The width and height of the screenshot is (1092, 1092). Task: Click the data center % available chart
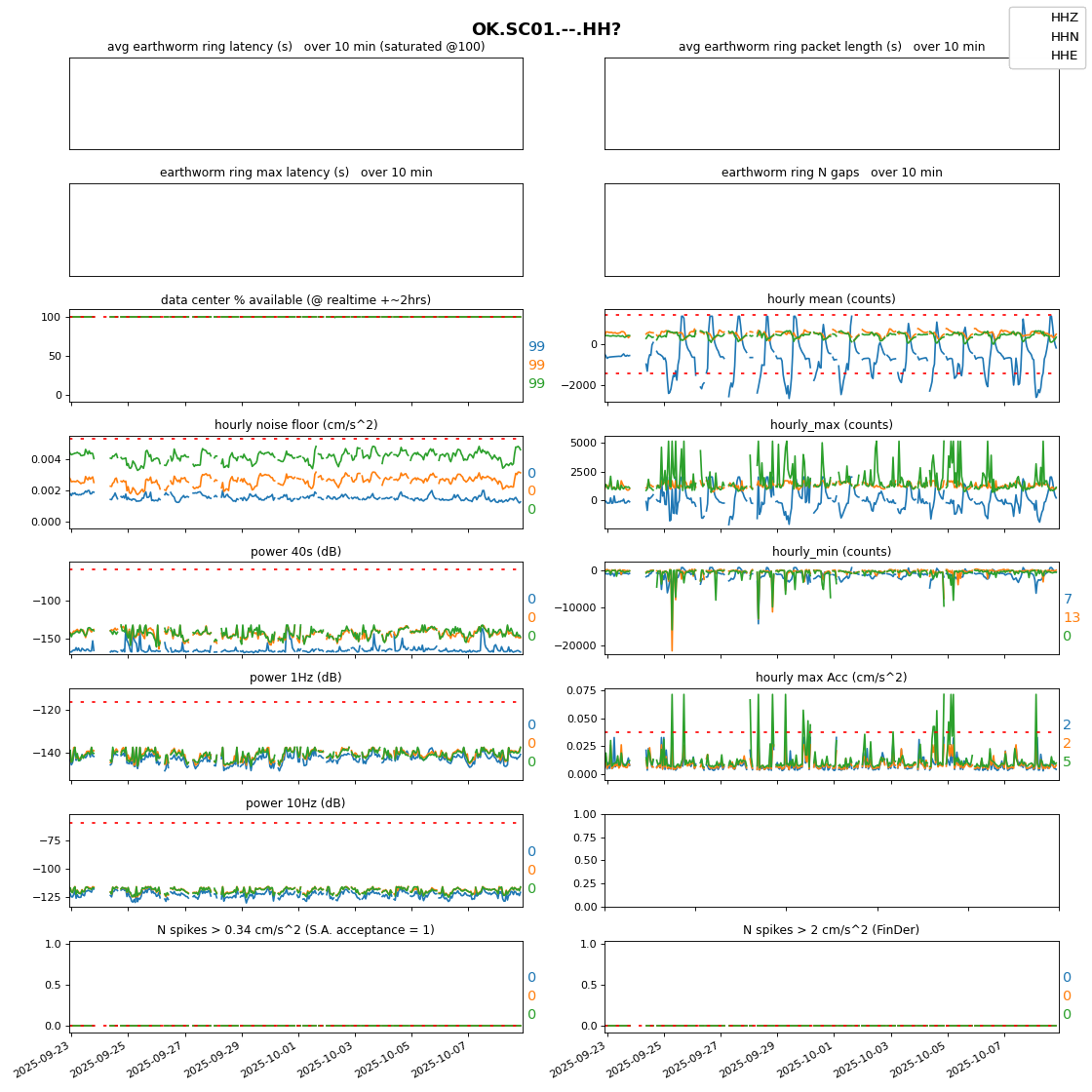pos(295,356)
